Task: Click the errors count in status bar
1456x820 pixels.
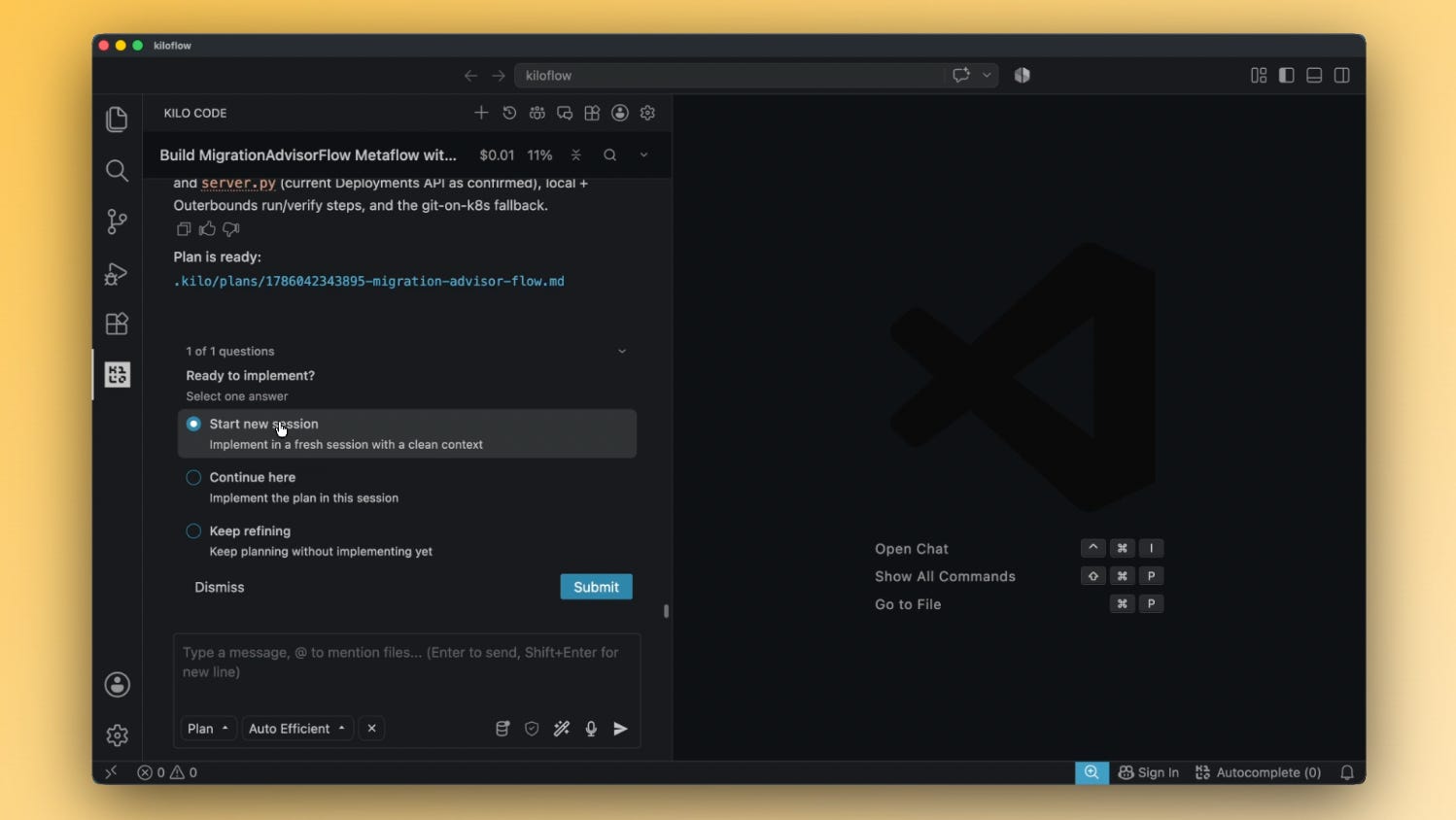Action: pos(152,772)
